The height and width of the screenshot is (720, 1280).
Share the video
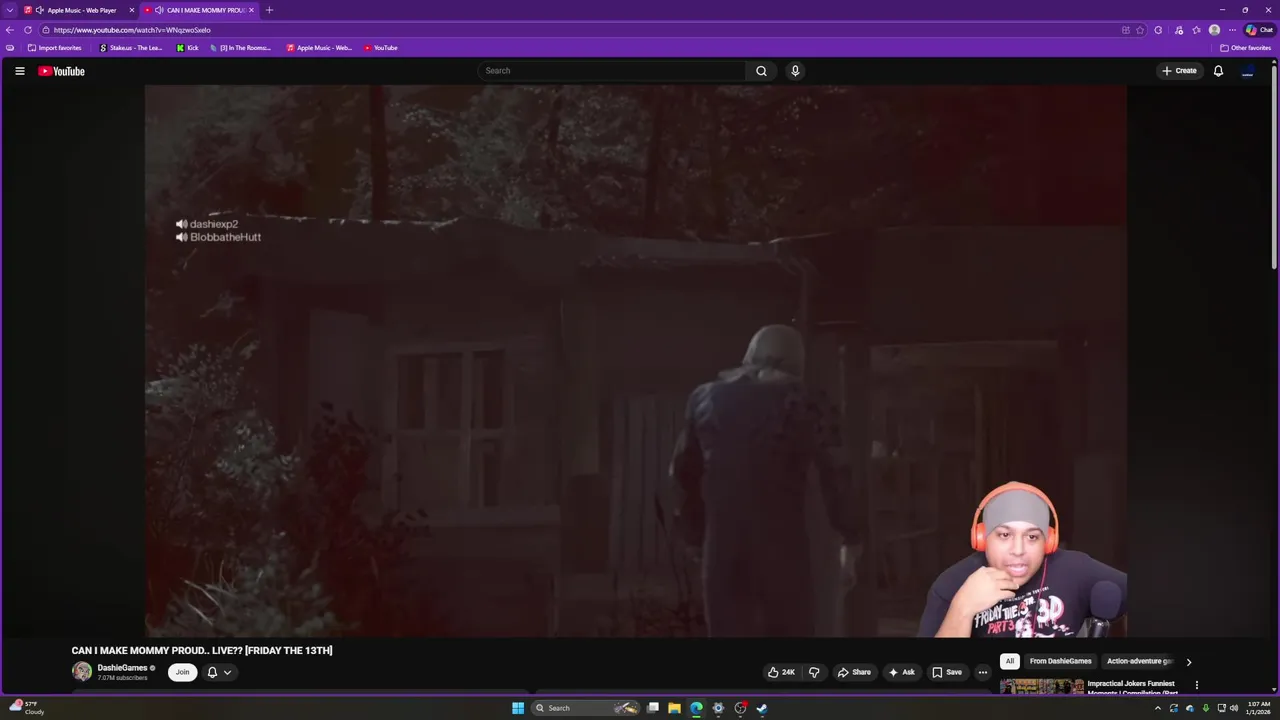(x=854, y=672)
